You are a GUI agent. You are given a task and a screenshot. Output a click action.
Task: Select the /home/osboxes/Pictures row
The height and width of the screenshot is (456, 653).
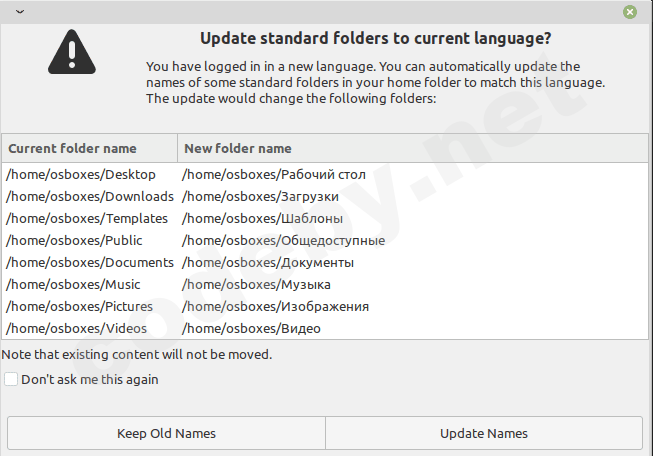click(80, 307)
